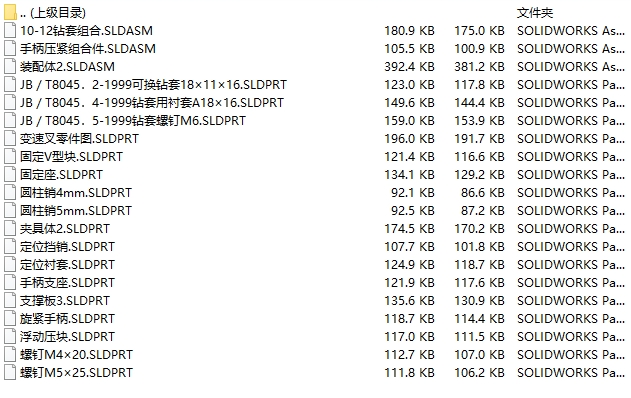
Task: Click the file icon beside 螺钉M5×25.SLDPRT
Action: click(x=10, y=373)
